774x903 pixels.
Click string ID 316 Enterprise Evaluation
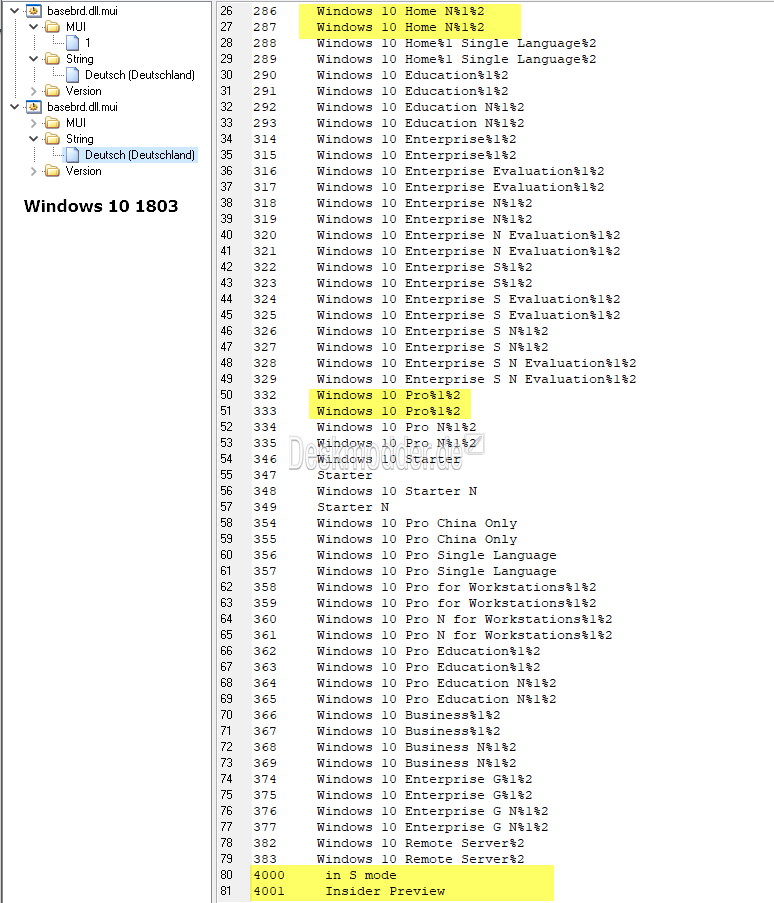(460, 171)
